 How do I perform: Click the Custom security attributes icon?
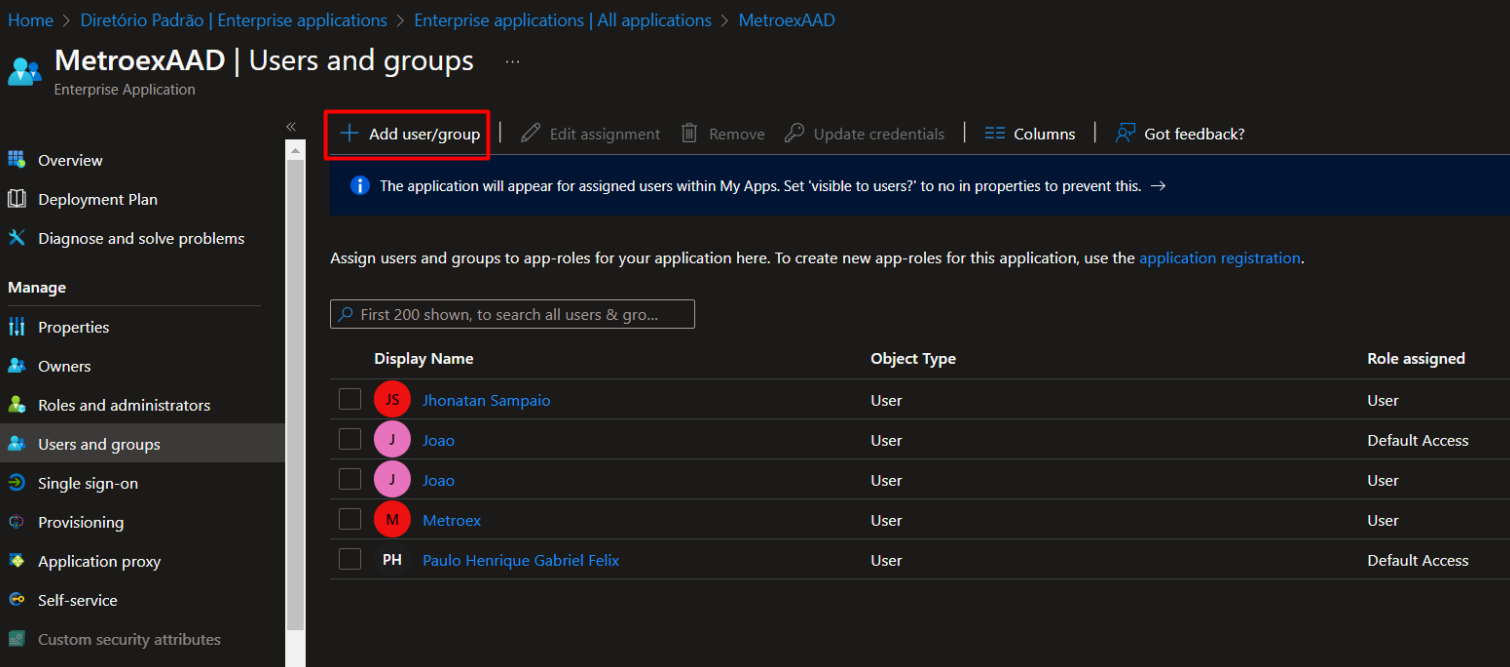coord(17,639)
